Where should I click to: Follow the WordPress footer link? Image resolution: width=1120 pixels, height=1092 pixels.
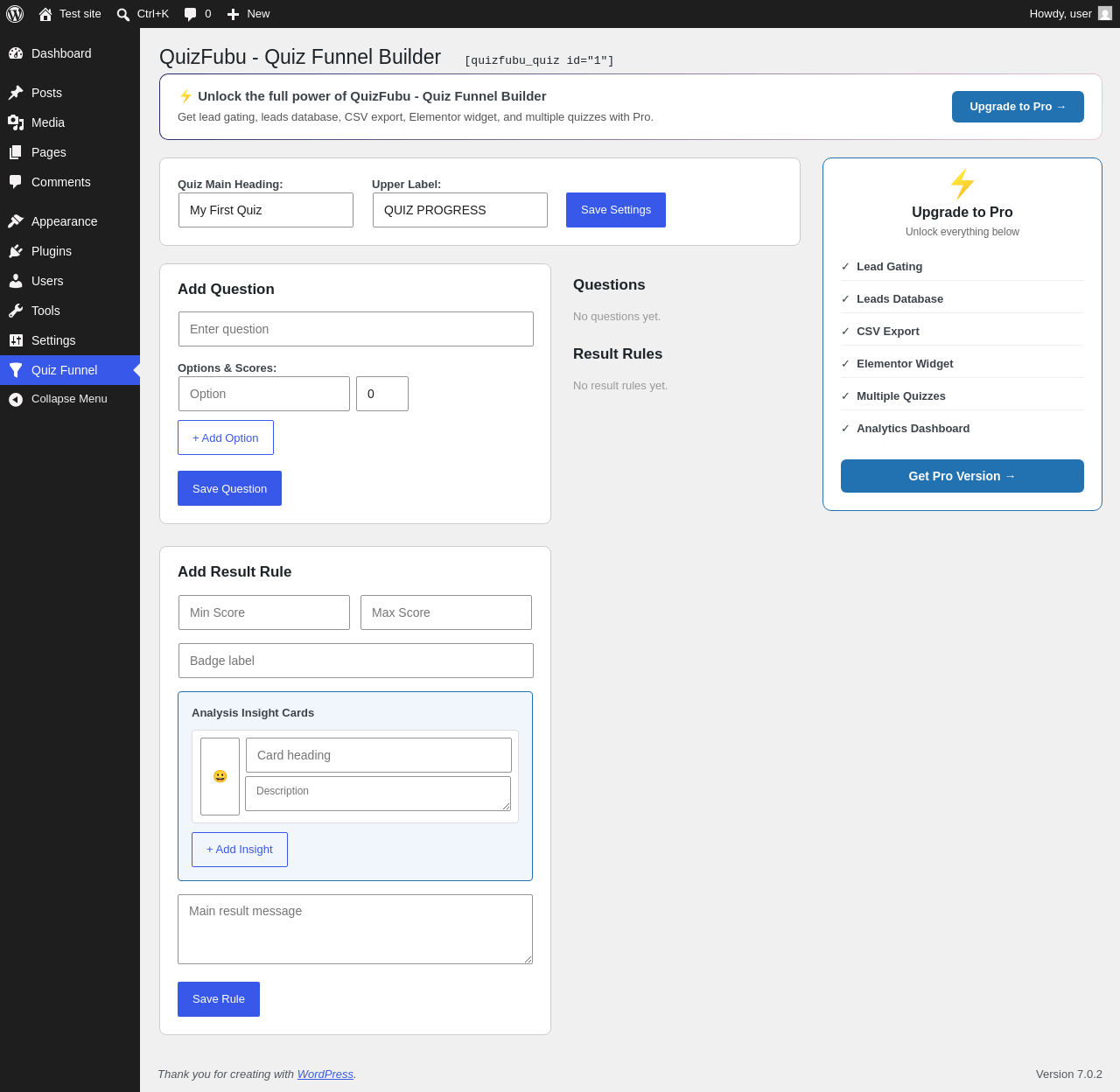tap(325, 1074)
